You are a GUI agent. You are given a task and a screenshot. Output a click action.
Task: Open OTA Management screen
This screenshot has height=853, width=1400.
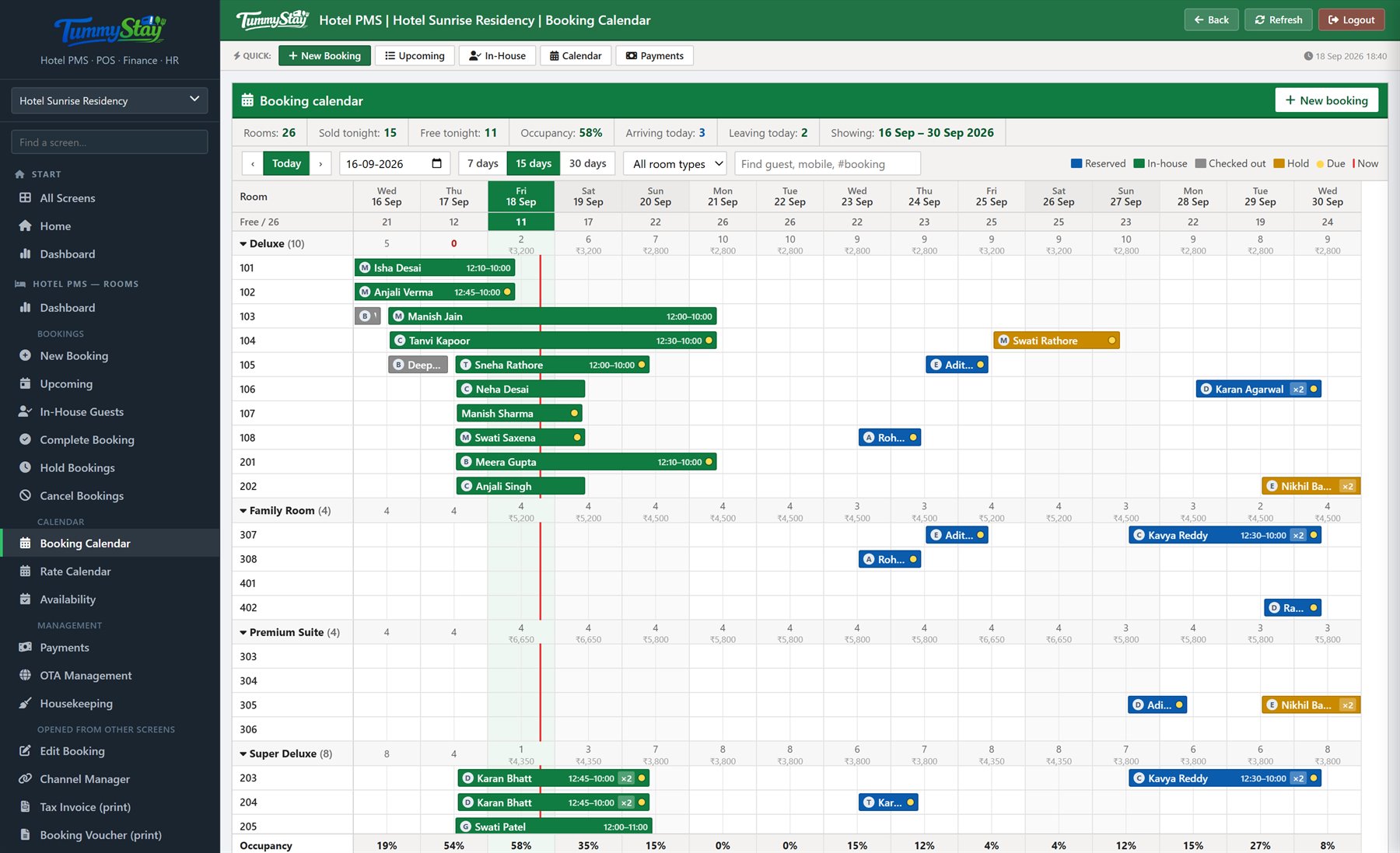click(x=110, y=676)
